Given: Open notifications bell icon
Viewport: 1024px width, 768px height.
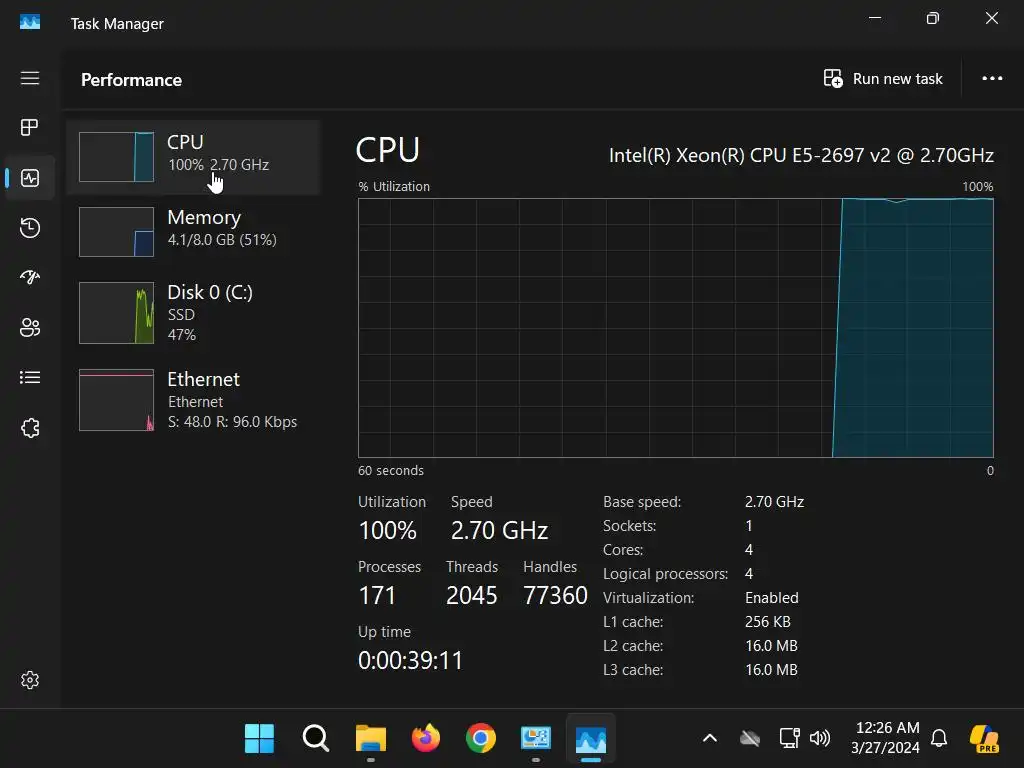Looking at the screenshot, I should tap(939, 739).
